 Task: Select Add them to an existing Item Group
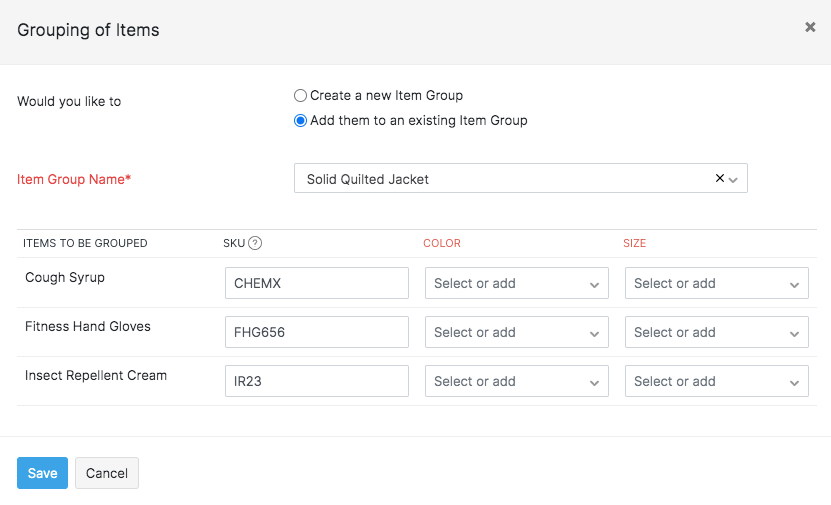tap(301, 121)
